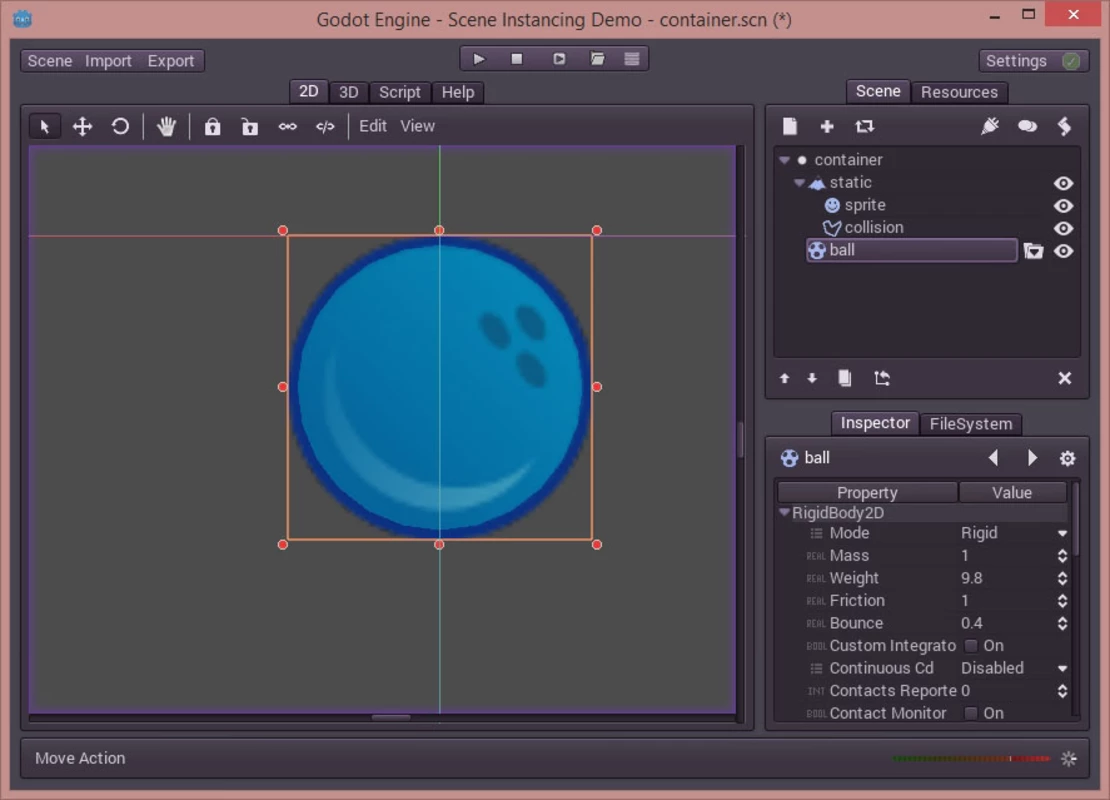Open the inspector gear options
This screenshot has width=1110, height=800.
tap(1067, 458)
